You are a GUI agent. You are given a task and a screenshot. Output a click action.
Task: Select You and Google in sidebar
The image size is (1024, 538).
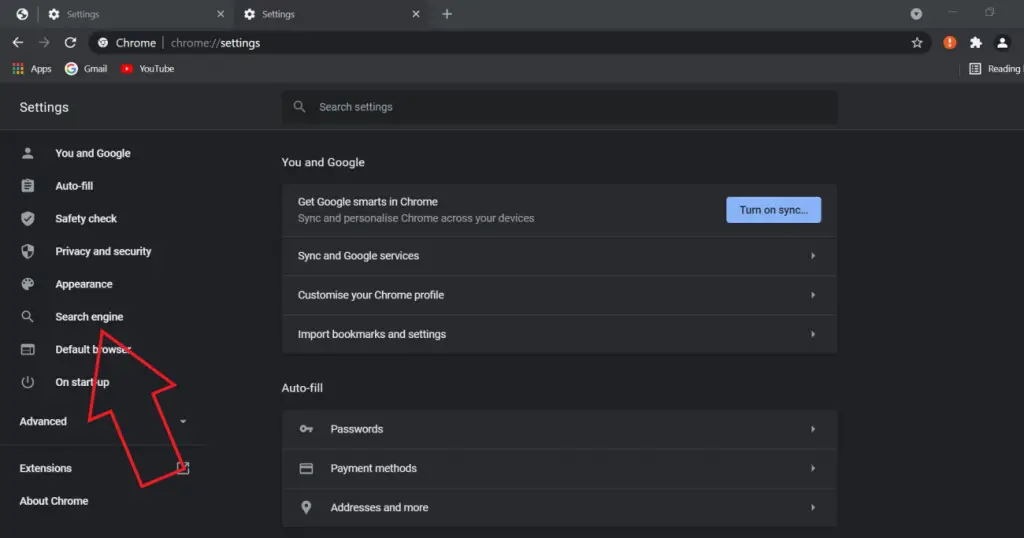(x=93, y=153)
